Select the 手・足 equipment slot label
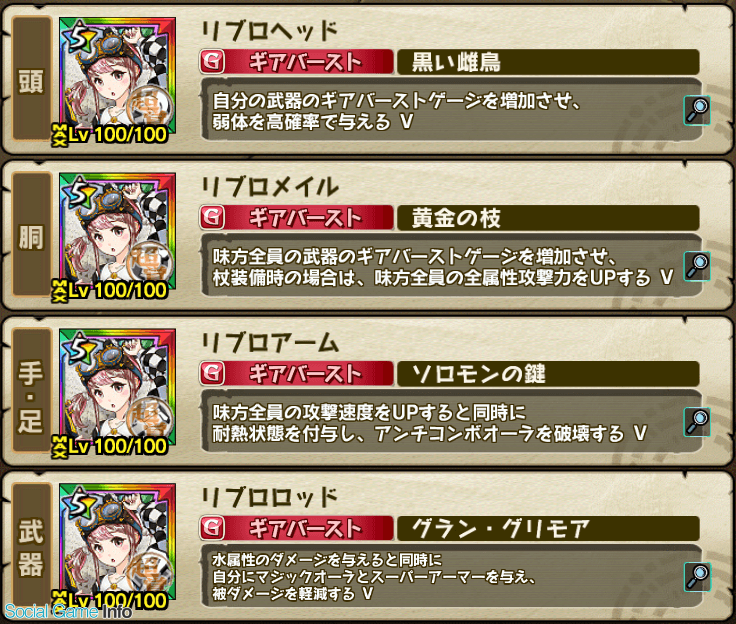736x624 pixels. pos(31,390)
